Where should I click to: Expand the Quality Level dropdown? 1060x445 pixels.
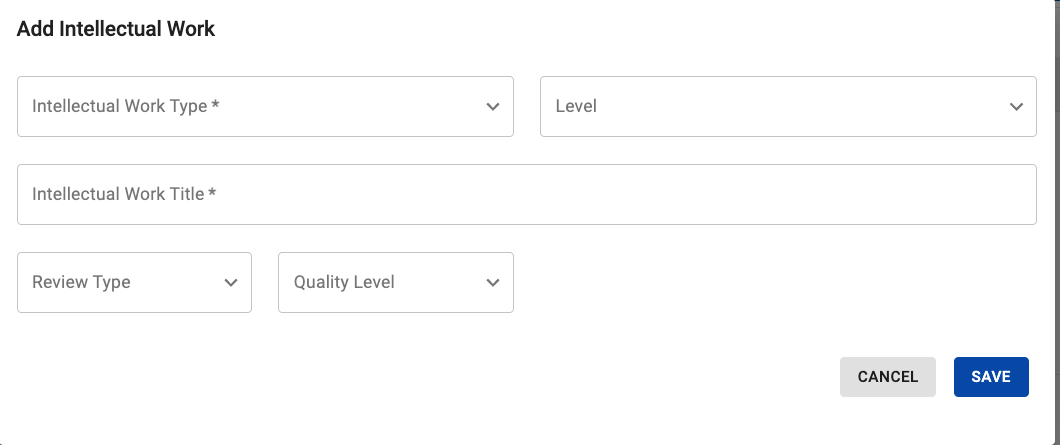pos(395,283)
